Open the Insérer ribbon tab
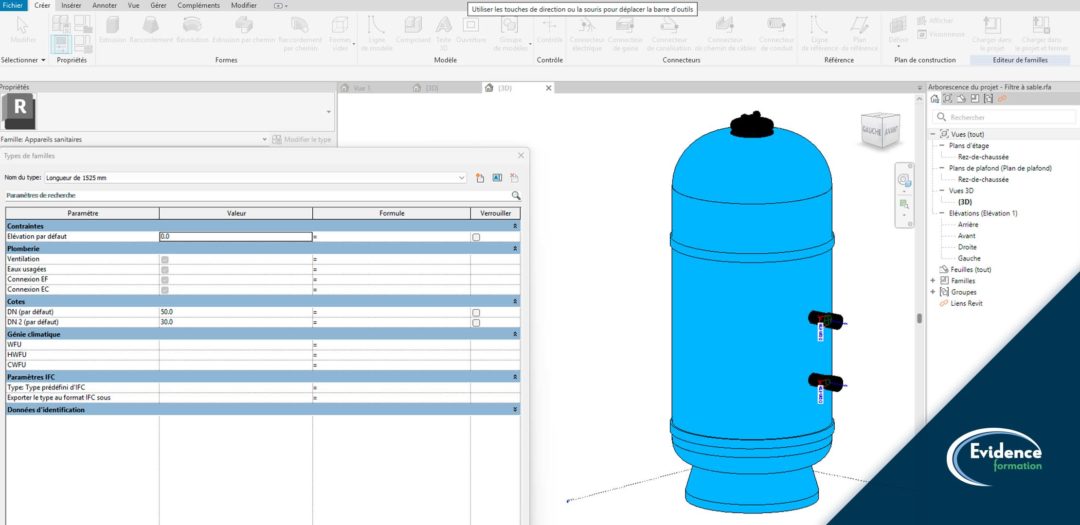 coord(71,5)
